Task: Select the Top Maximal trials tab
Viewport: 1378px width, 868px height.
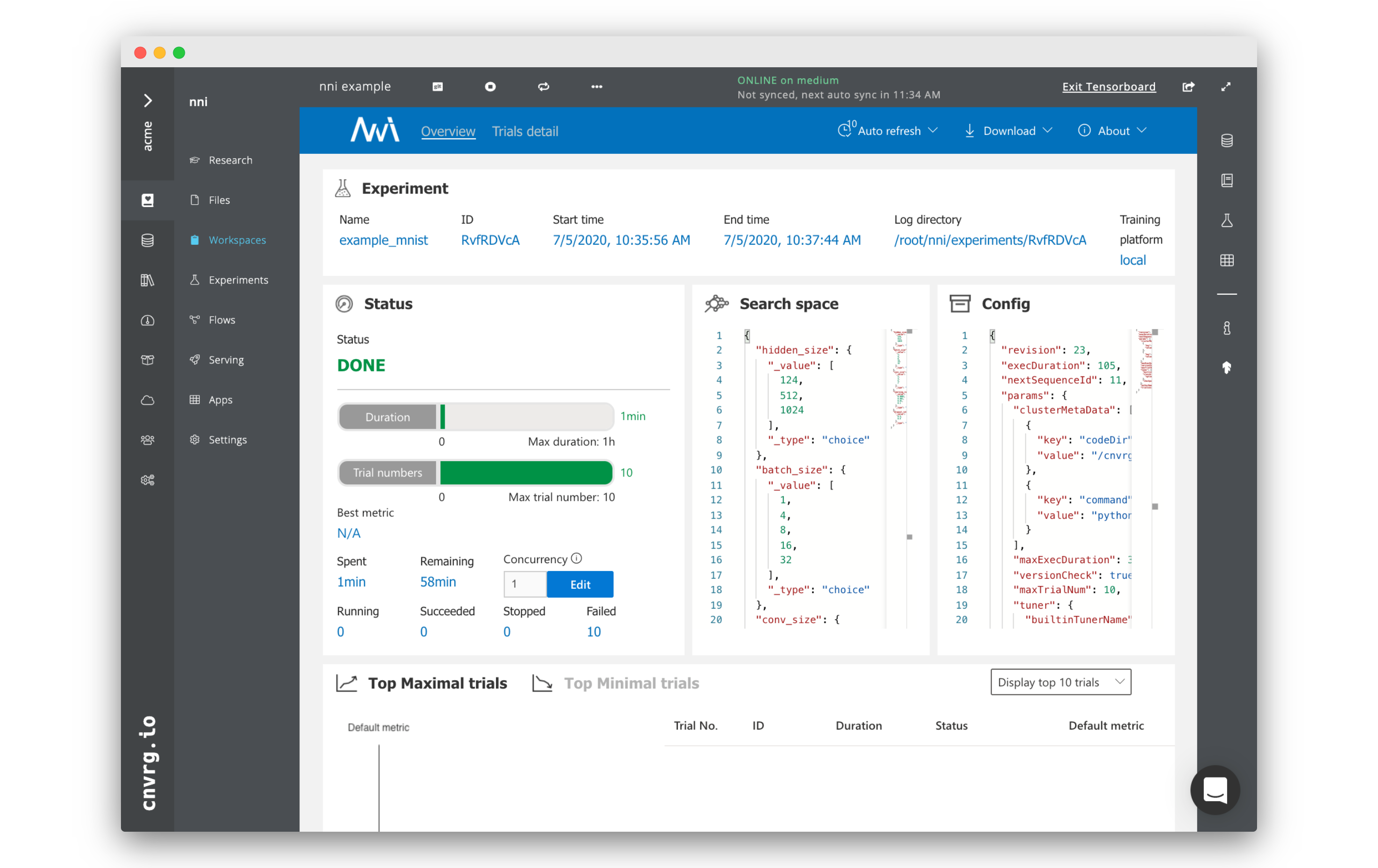Action: click(422, 683)
